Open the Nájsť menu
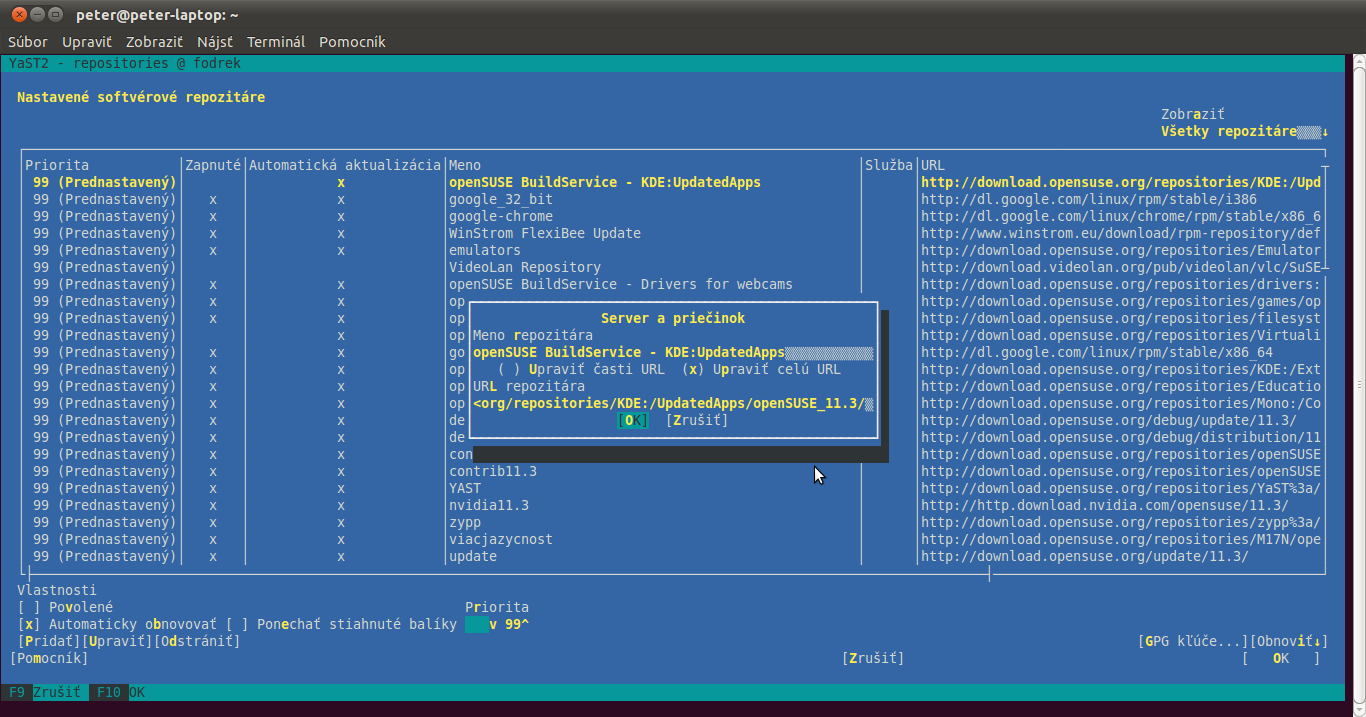 click(x=215, y=42)
